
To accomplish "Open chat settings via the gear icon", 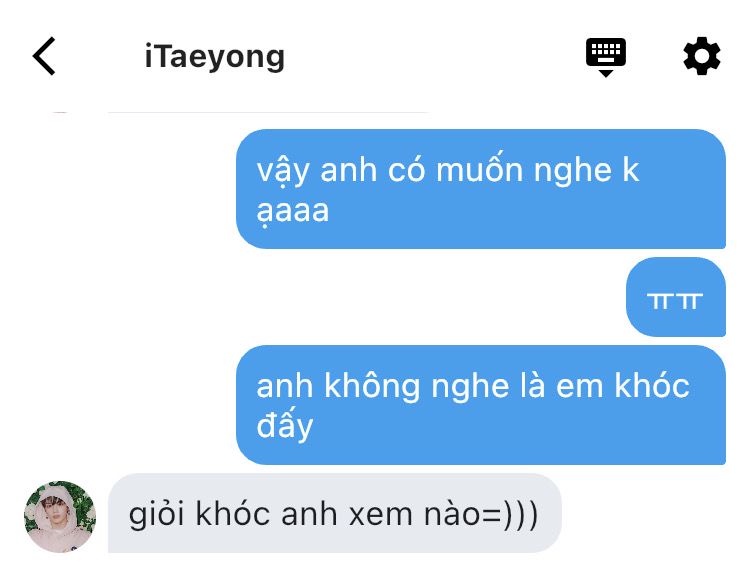I will (x=701, y=56).
